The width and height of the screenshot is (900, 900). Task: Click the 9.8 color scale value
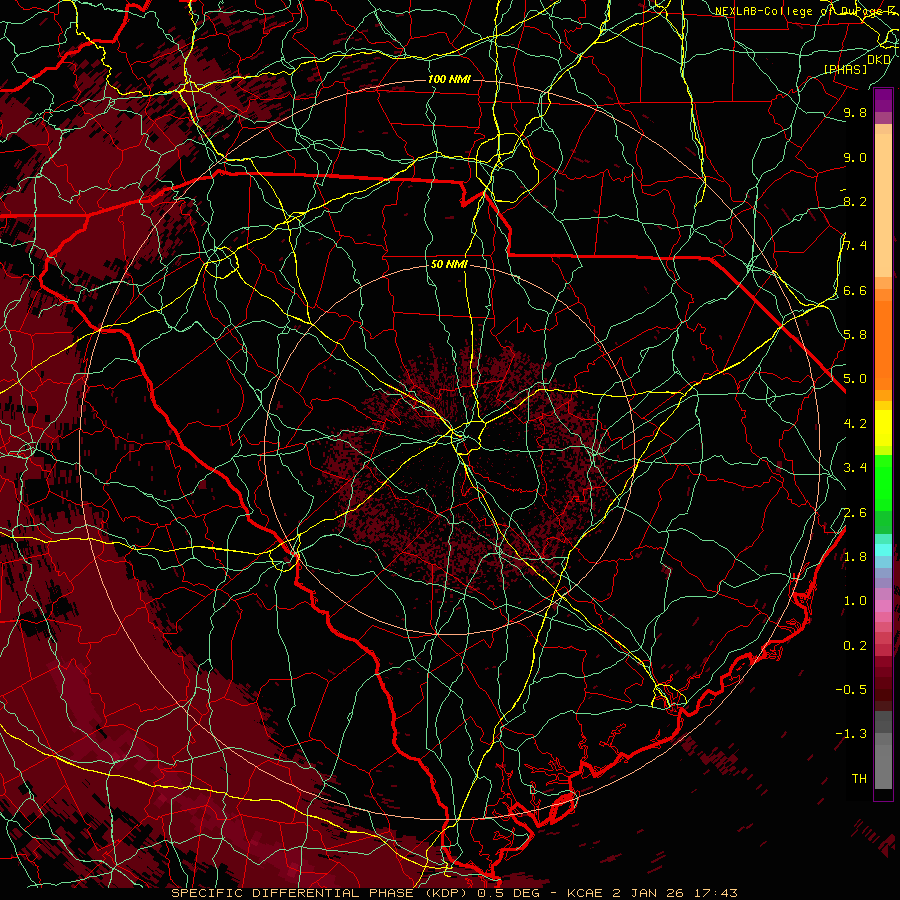855,113
